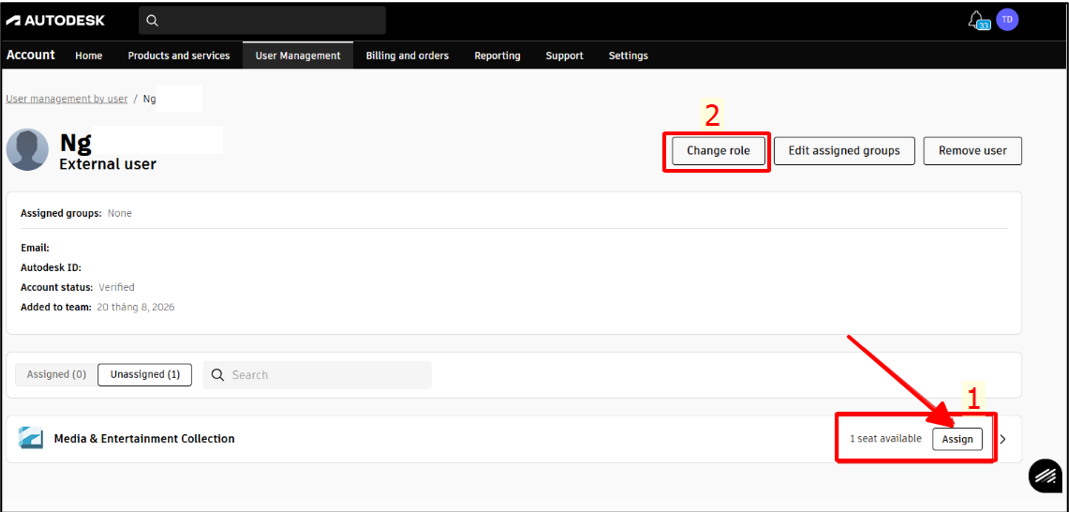Follow the User management by user link
Image resolution: width=1069 pixels, height=512 pixels.
click(67, 98)
